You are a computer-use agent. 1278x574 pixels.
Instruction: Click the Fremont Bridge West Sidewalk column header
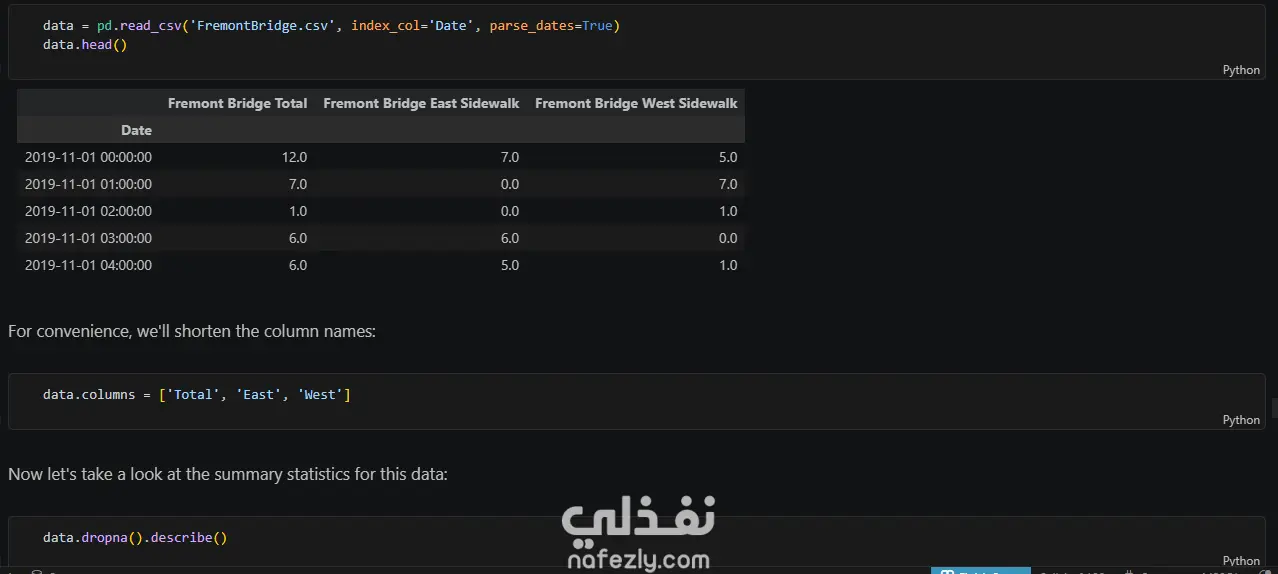pos(636,103)
